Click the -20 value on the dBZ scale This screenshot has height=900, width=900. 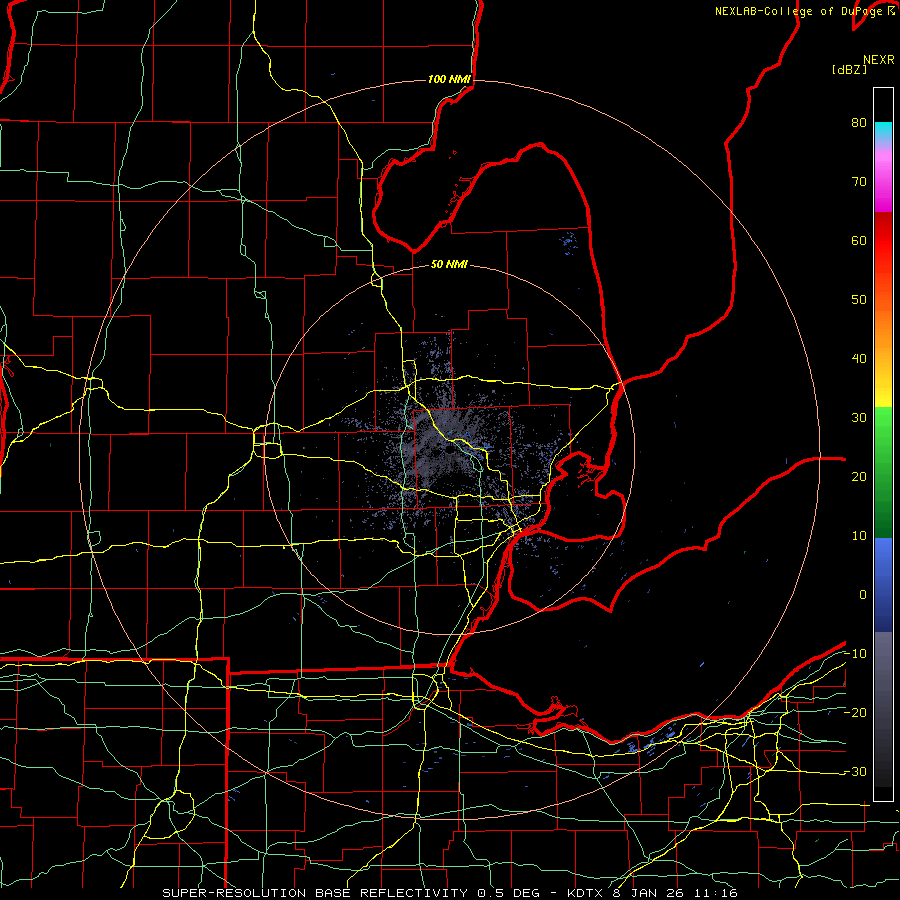click(855, 712)
